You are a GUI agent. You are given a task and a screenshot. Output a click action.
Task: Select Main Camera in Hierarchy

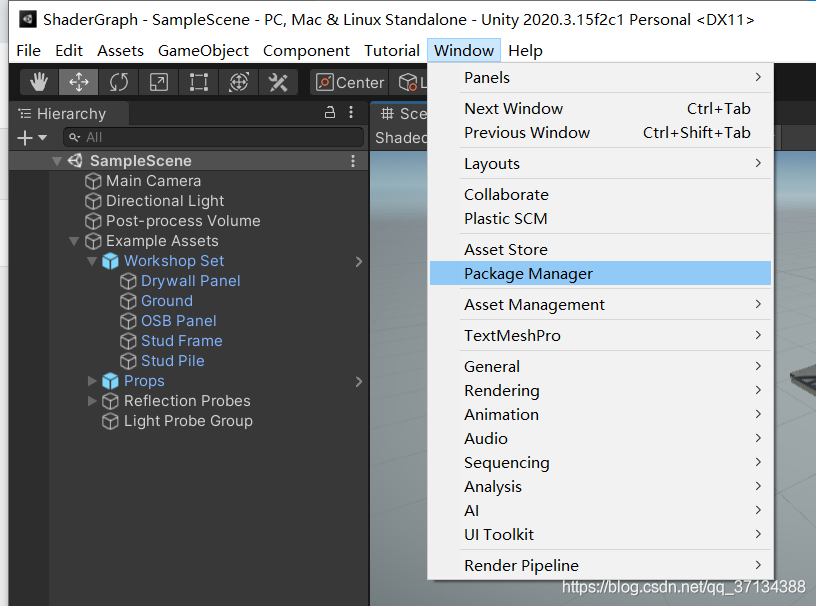point(154,181)
